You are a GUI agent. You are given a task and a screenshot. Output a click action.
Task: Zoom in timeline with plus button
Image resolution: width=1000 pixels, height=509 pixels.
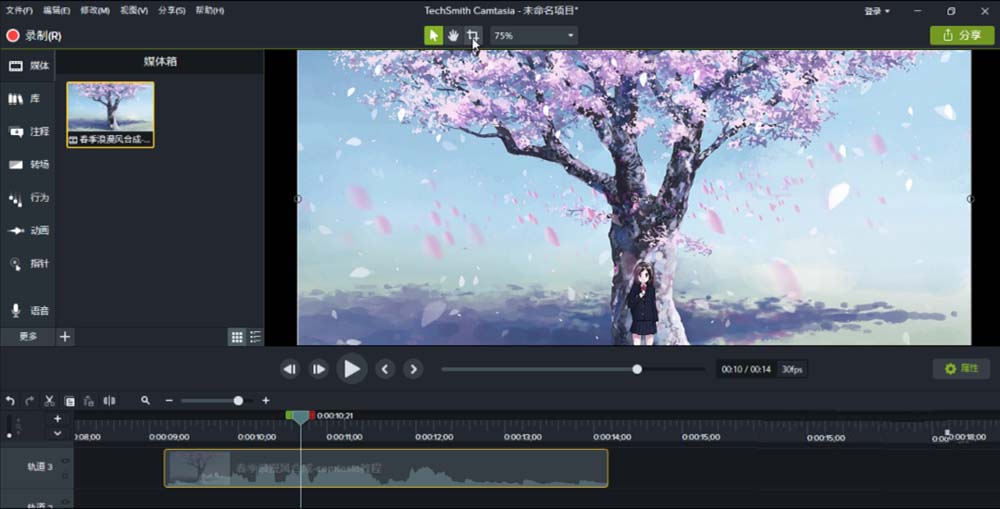point(266,401)
